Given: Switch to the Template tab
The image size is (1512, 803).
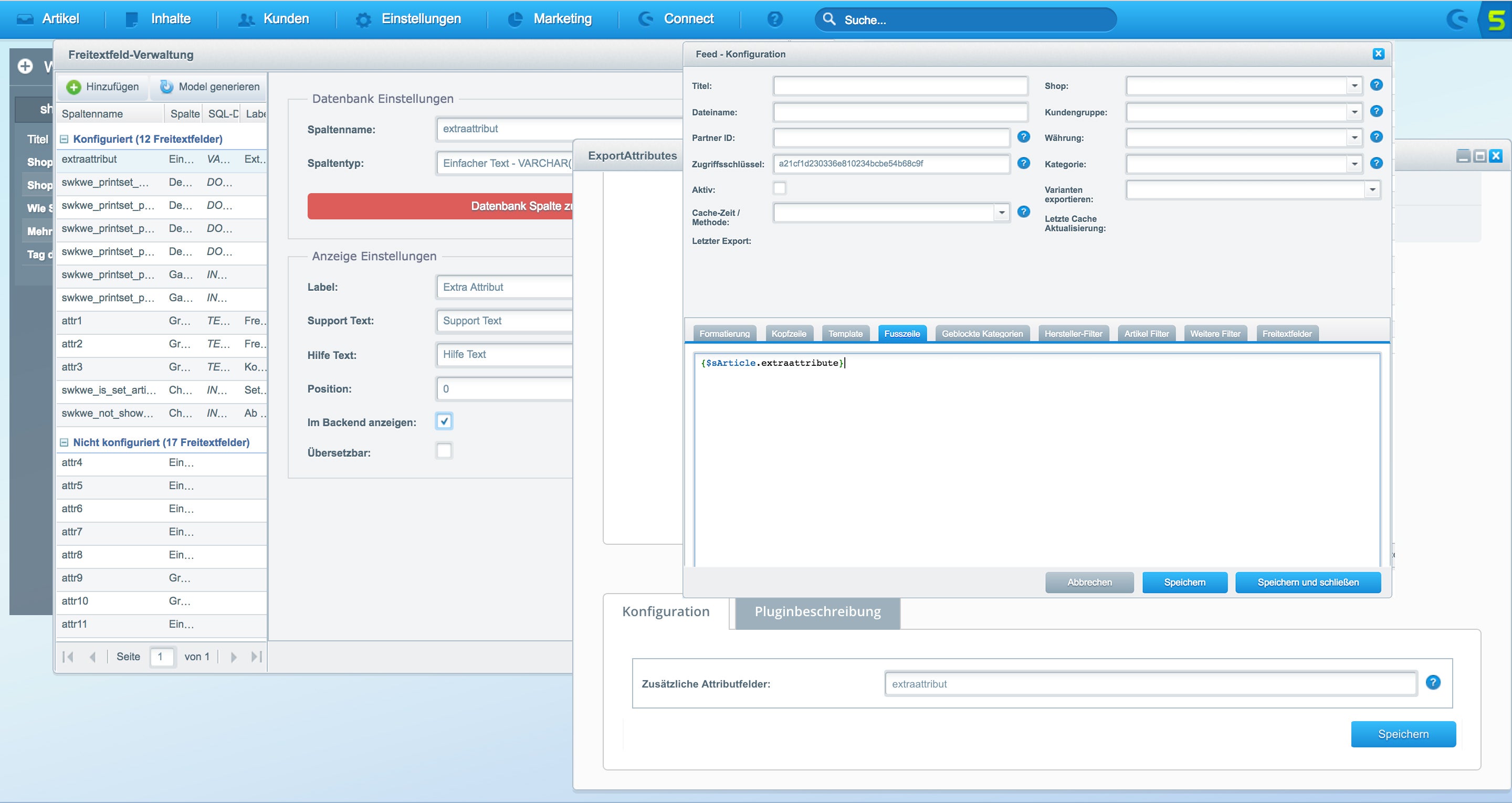Looking at the screenshot, I should (x=845, y=333).
